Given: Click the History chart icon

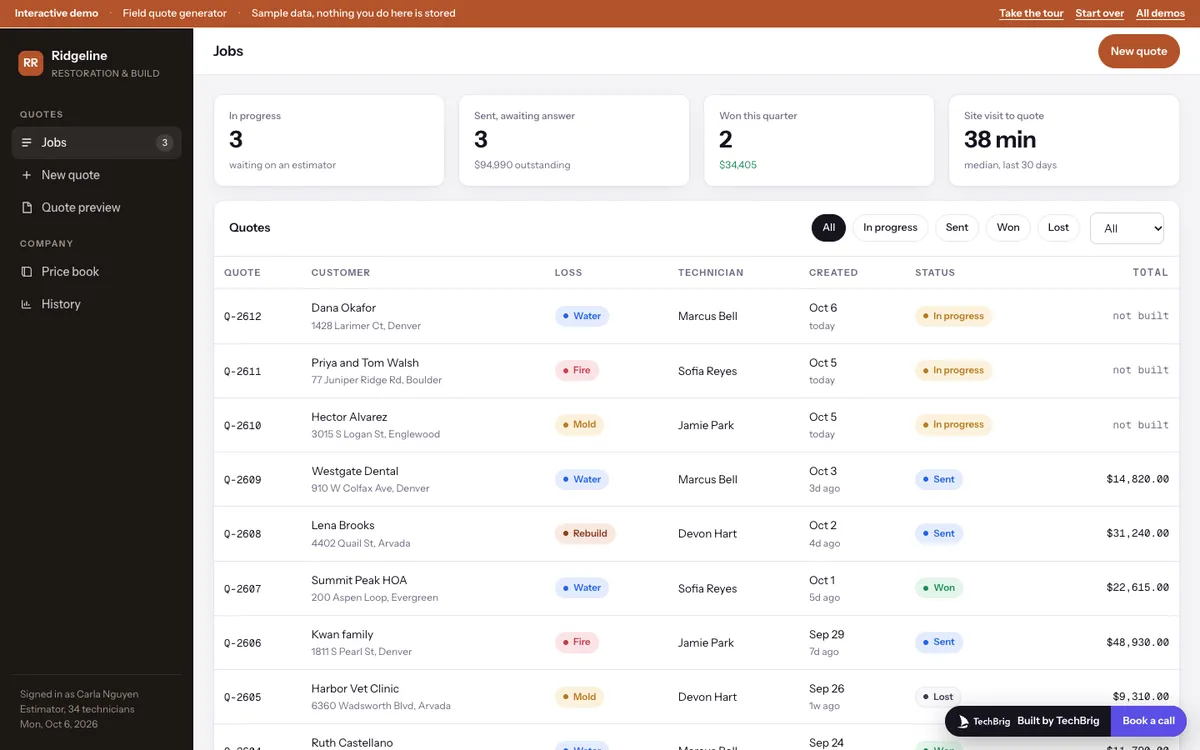Looking at the screenshot, I should [x=27, y=304].
